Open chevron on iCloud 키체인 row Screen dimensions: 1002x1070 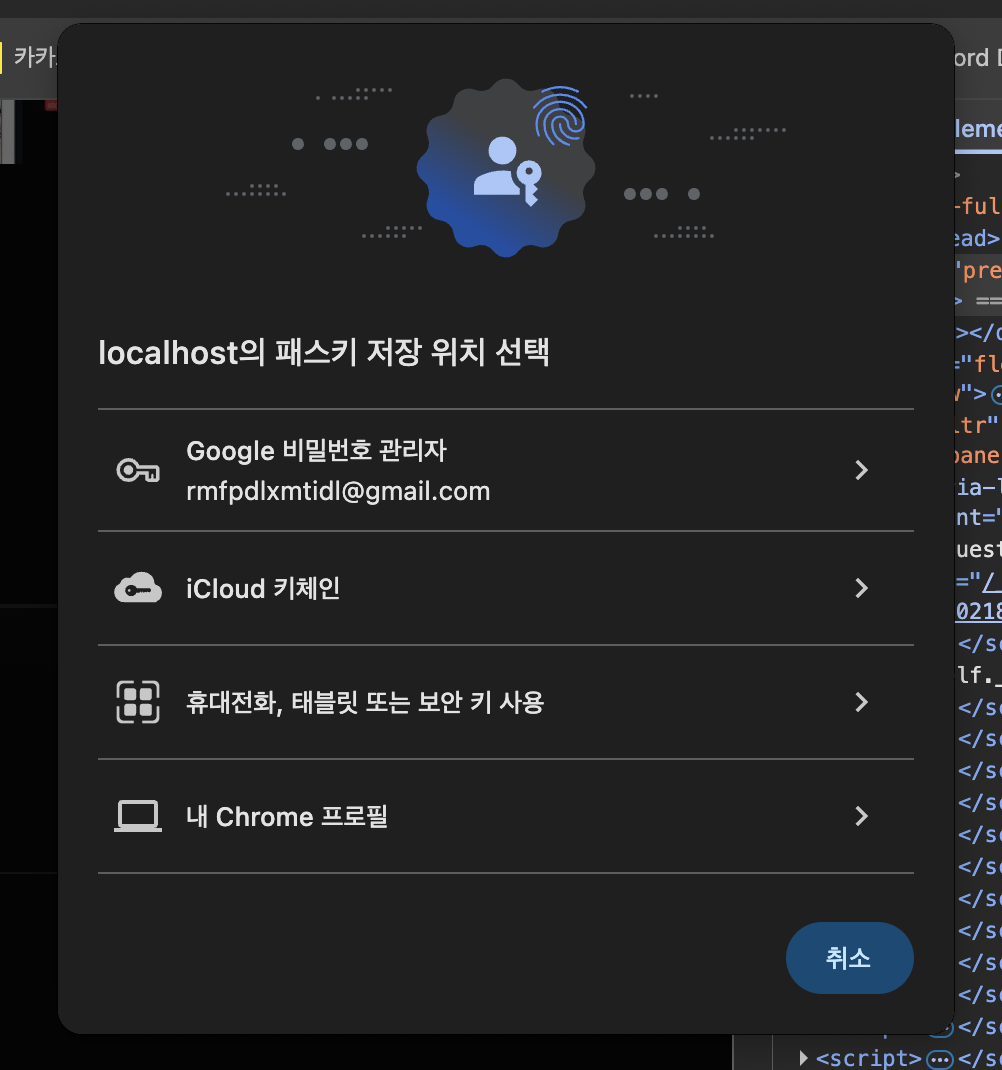click(861, 588)
